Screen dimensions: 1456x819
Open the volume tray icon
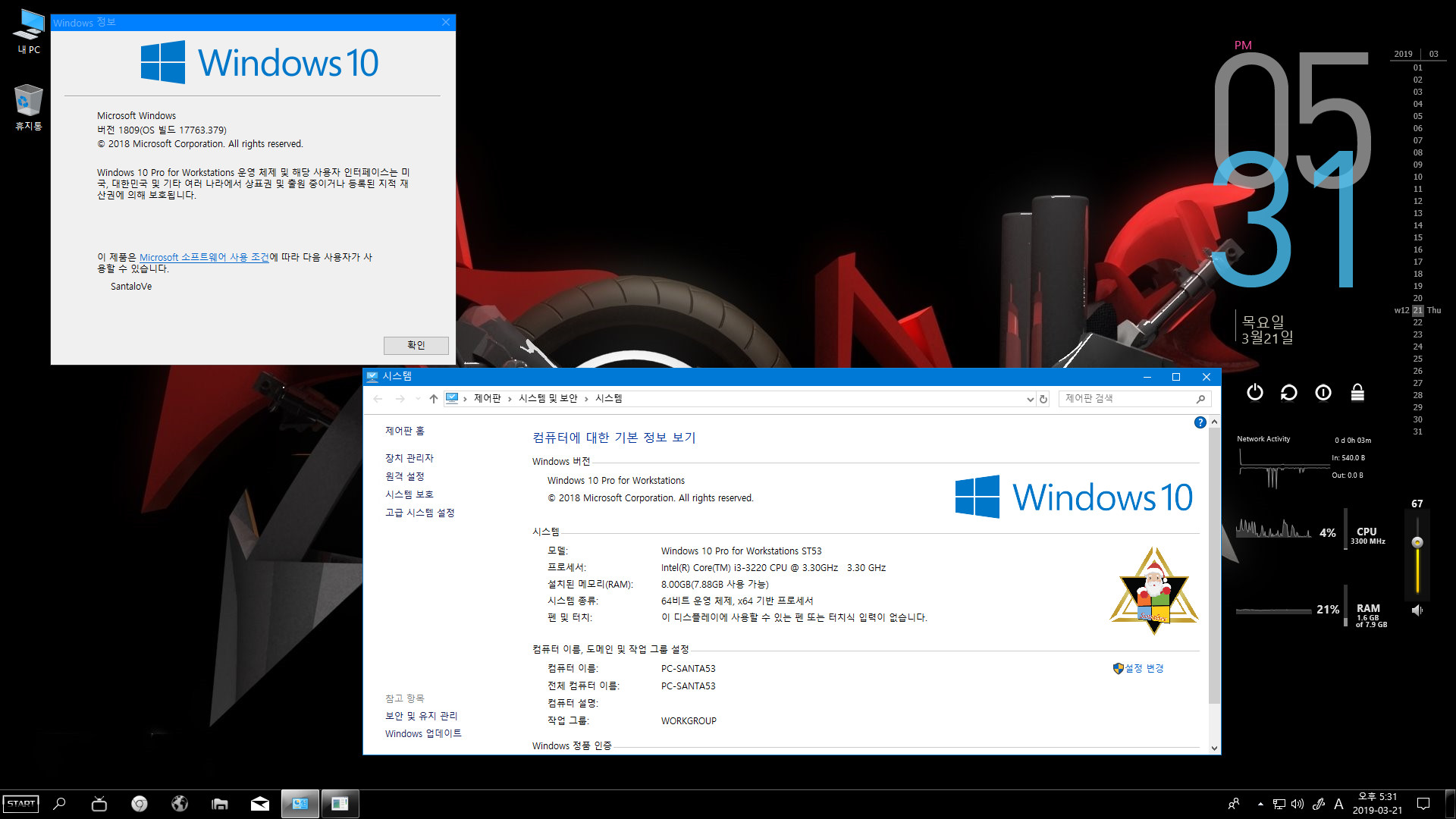(x=1298, y=804)
